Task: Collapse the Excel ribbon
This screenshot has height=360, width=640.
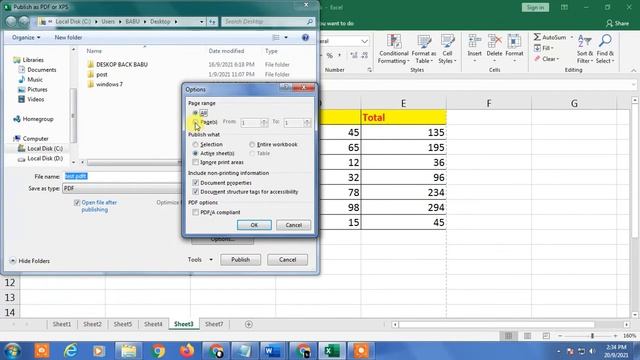Action: coord(633,70)
